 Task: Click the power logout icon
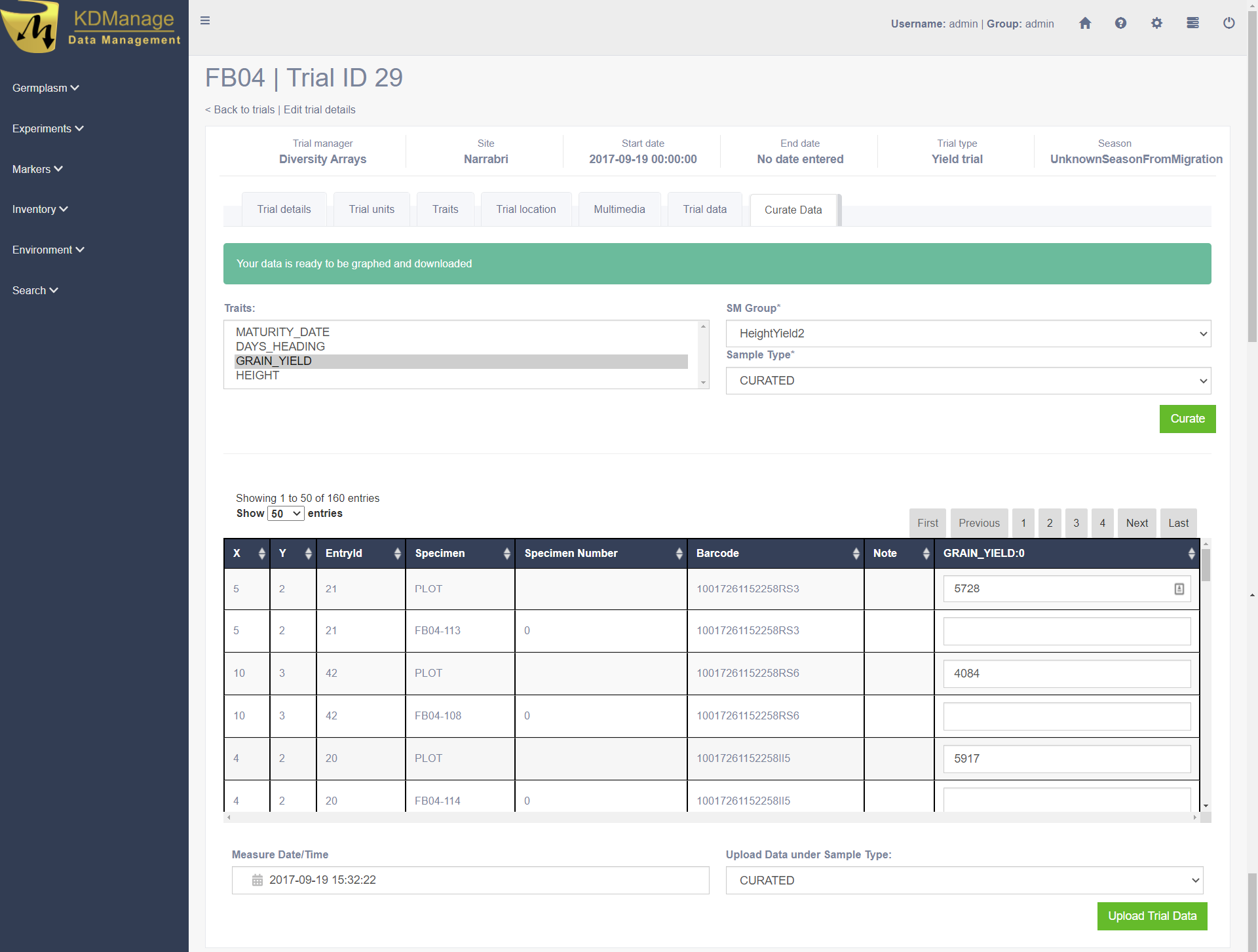pyautogui.click(x=1229, y=24)
